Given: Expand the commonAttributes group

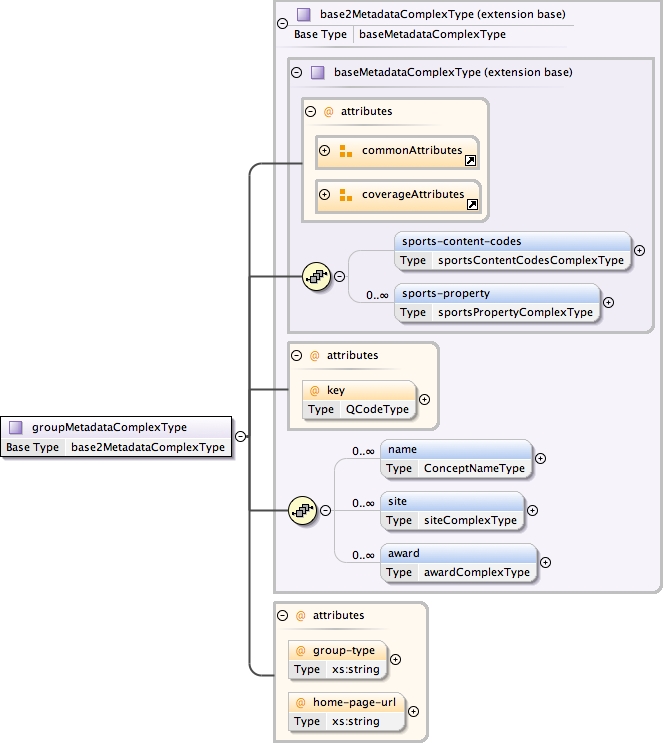Looking at the screenshot, I should (324, 151).
